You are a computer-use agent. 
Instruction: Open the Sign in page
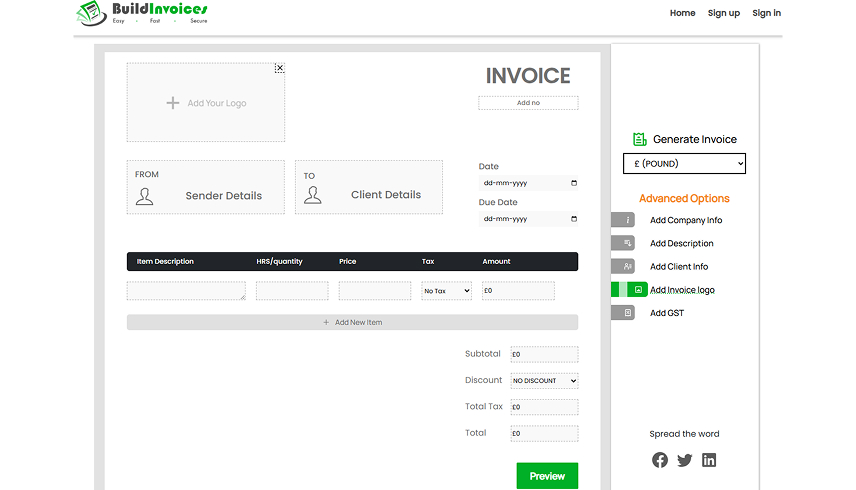[766, 13]
